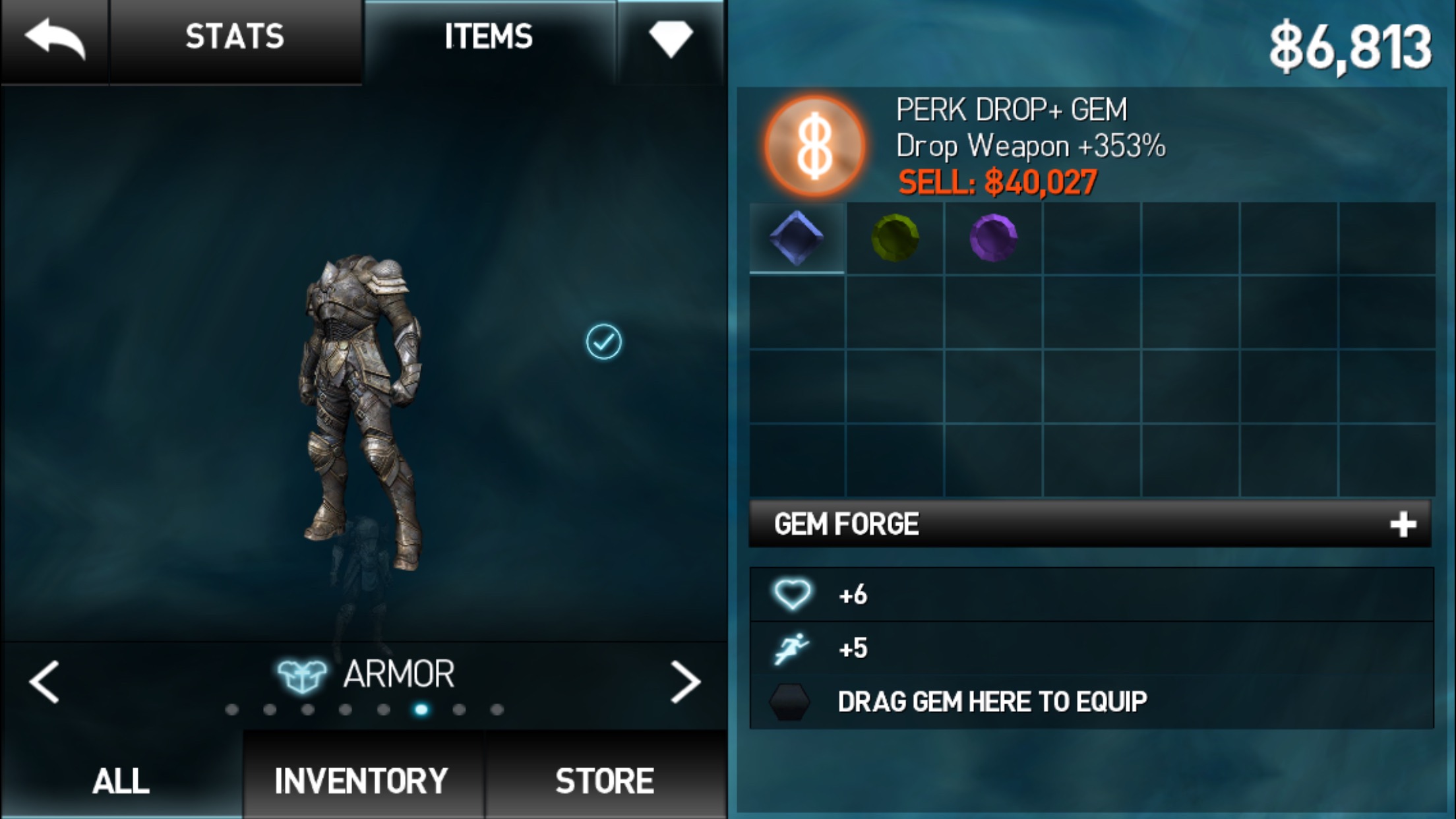Tap the empty hexagon gem slot
The image size is (1456, 819).
click(x=789, y=702)
